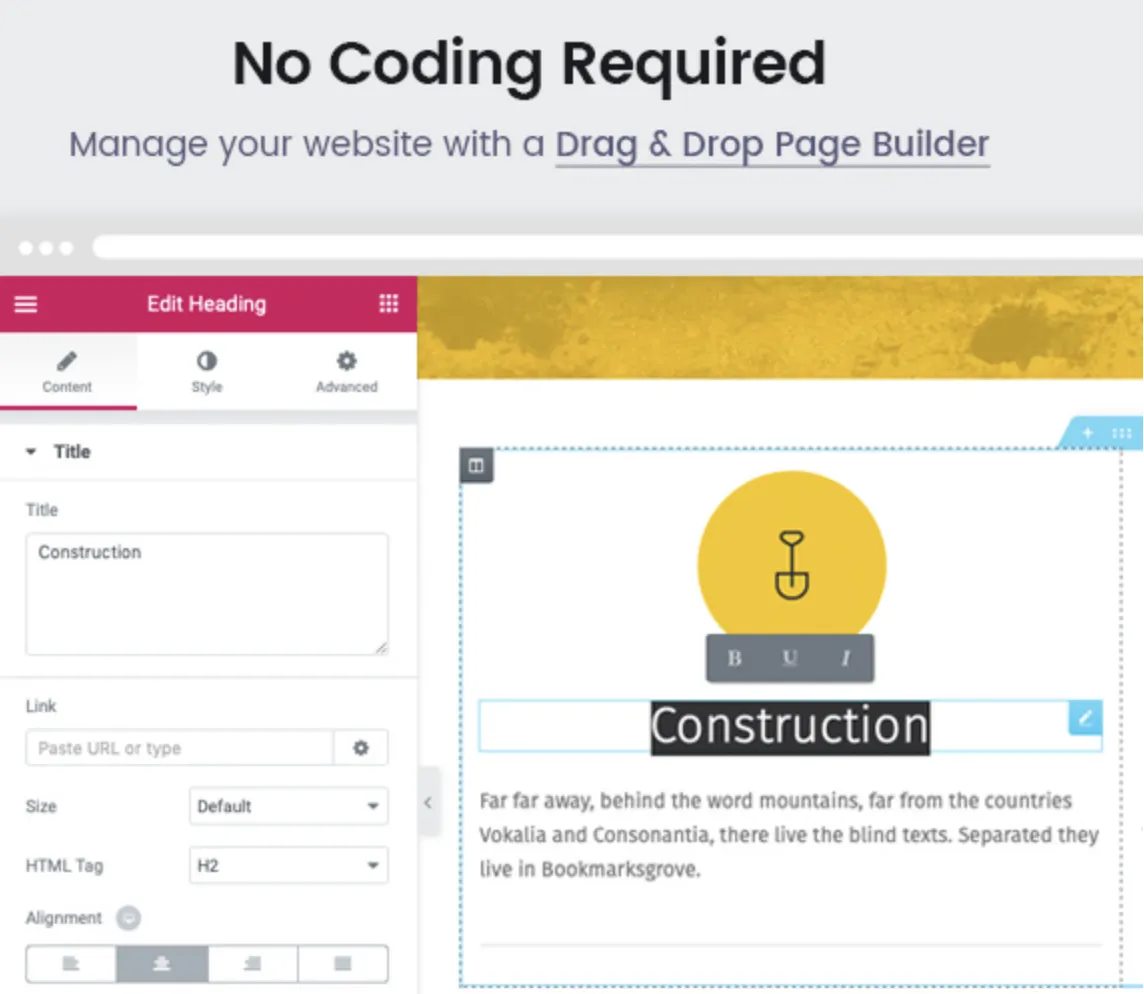Apply bold in the inline toolbar
This screenshot has width=1144, height=994.
(x=735, y=658)
